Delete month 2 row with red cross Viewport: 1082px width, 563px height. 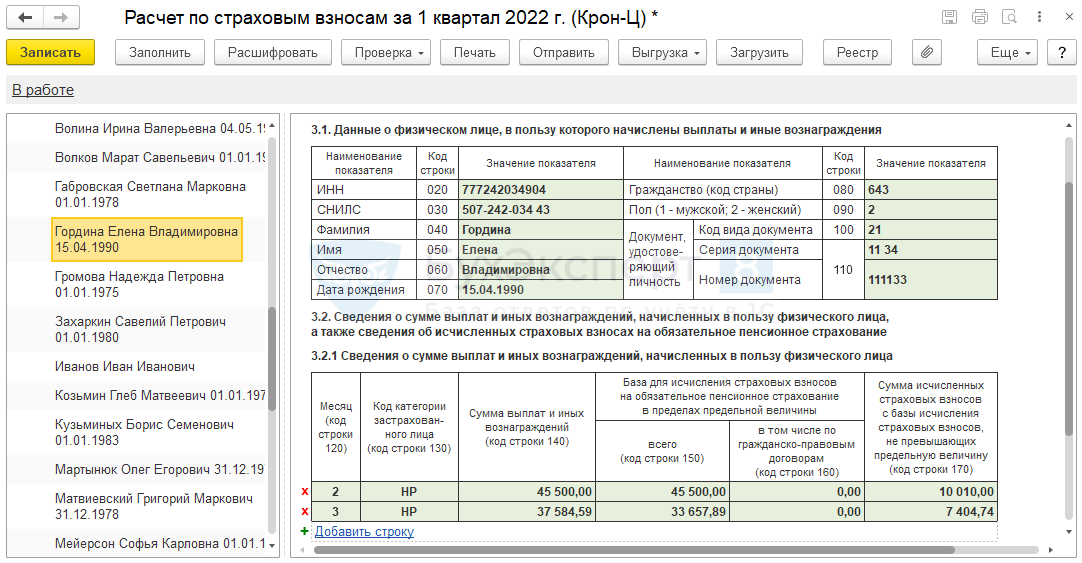click(304, 492)
